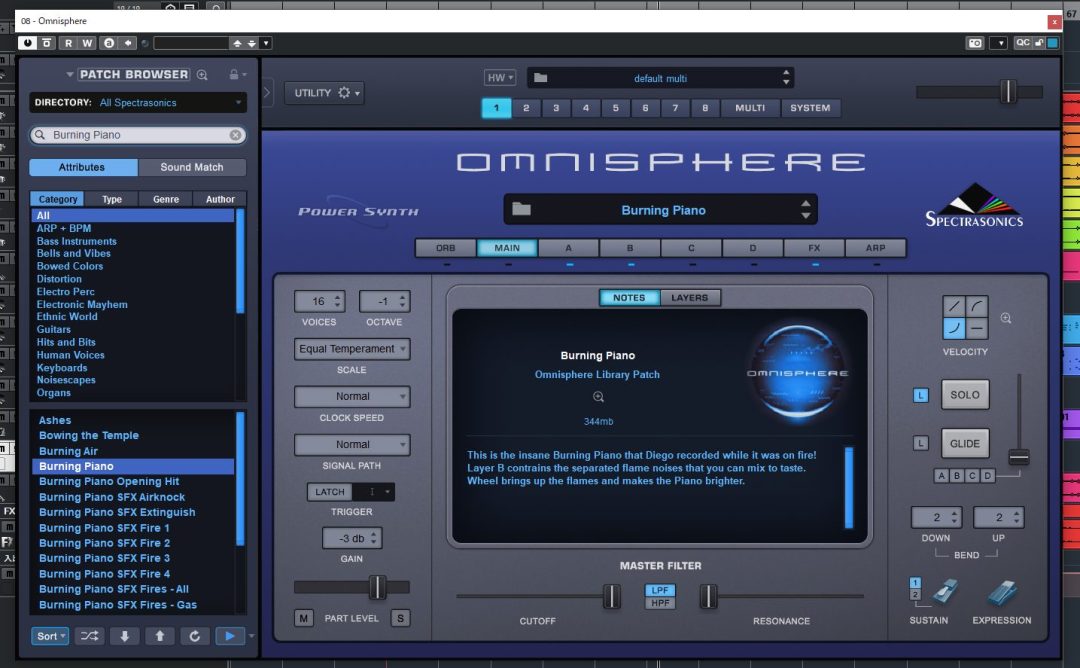This screenshot has width=1080, height=668.
Task: Switch to the LAYERS view tab
Action: pos(689,298)
